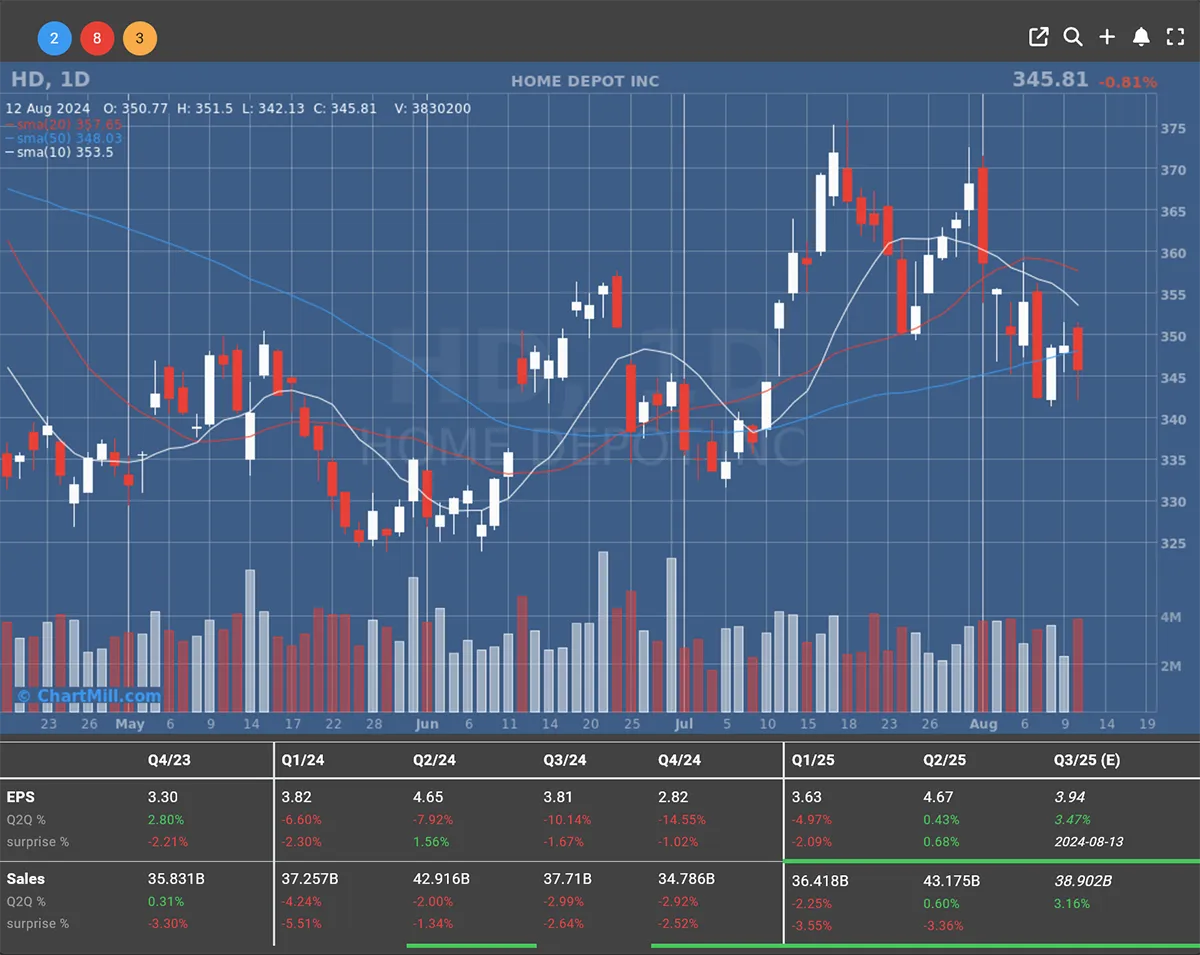Click the EPS surprise value 1.56%
Screen dimensions: 1200x955
432,841
